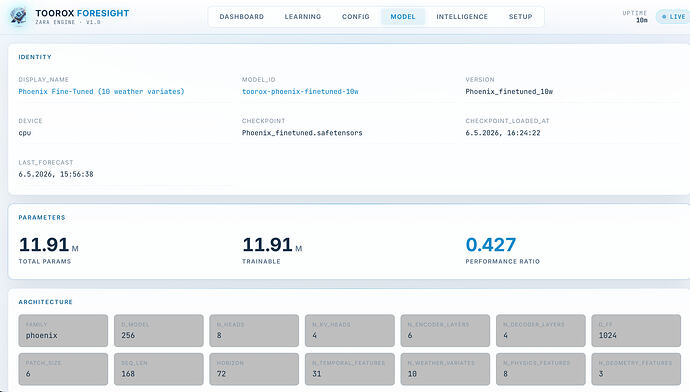
Task: Click the N_TEMPORAL_FEATURES 31 tile
Action: (350, 369)
